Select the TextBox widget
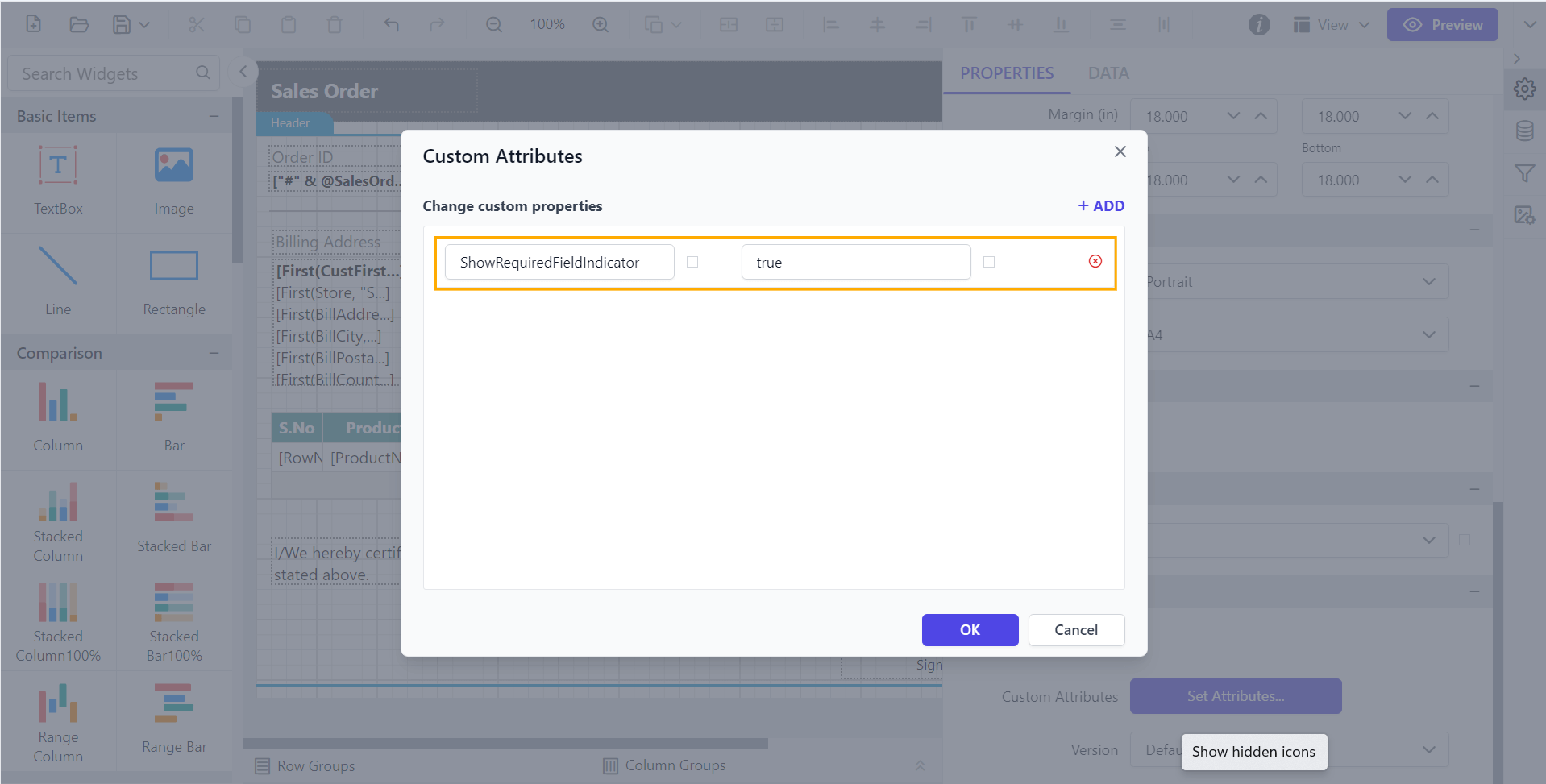The image size is (1546, 784). pos(57,179)
